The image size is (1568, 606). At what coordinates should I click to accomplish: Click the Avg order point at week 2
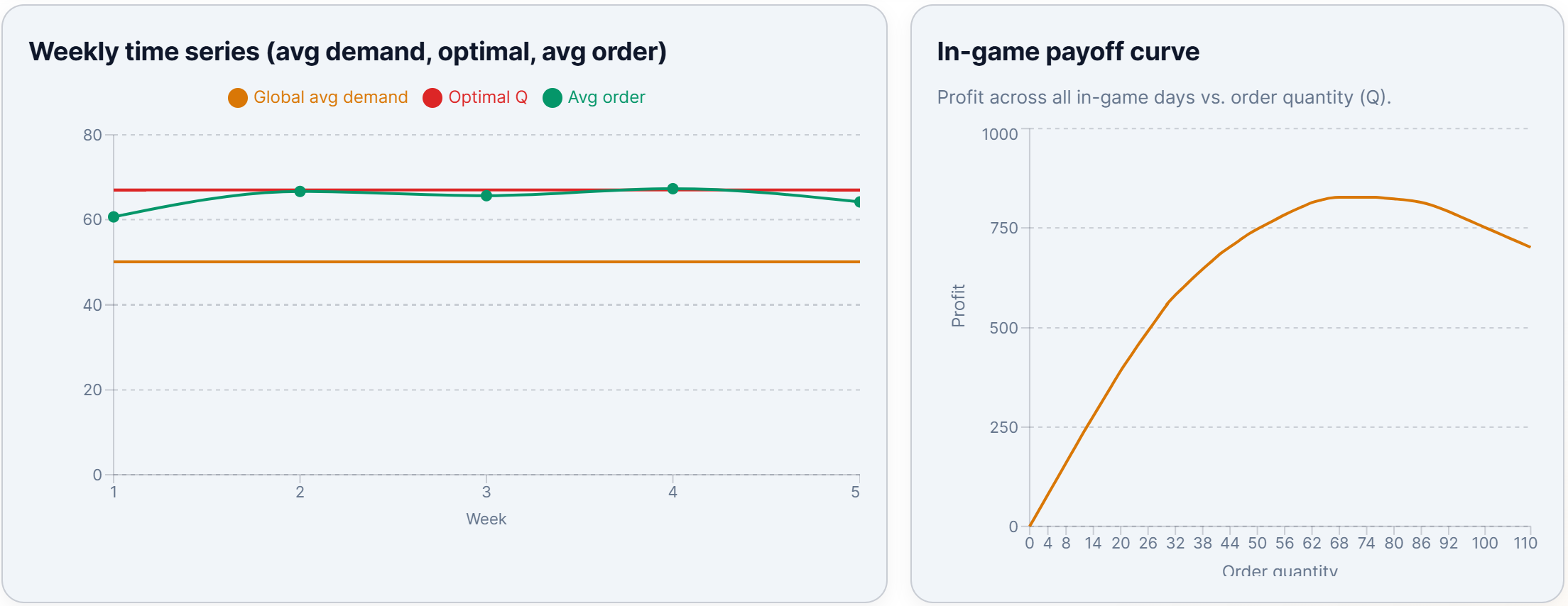[x=300, y=192]
